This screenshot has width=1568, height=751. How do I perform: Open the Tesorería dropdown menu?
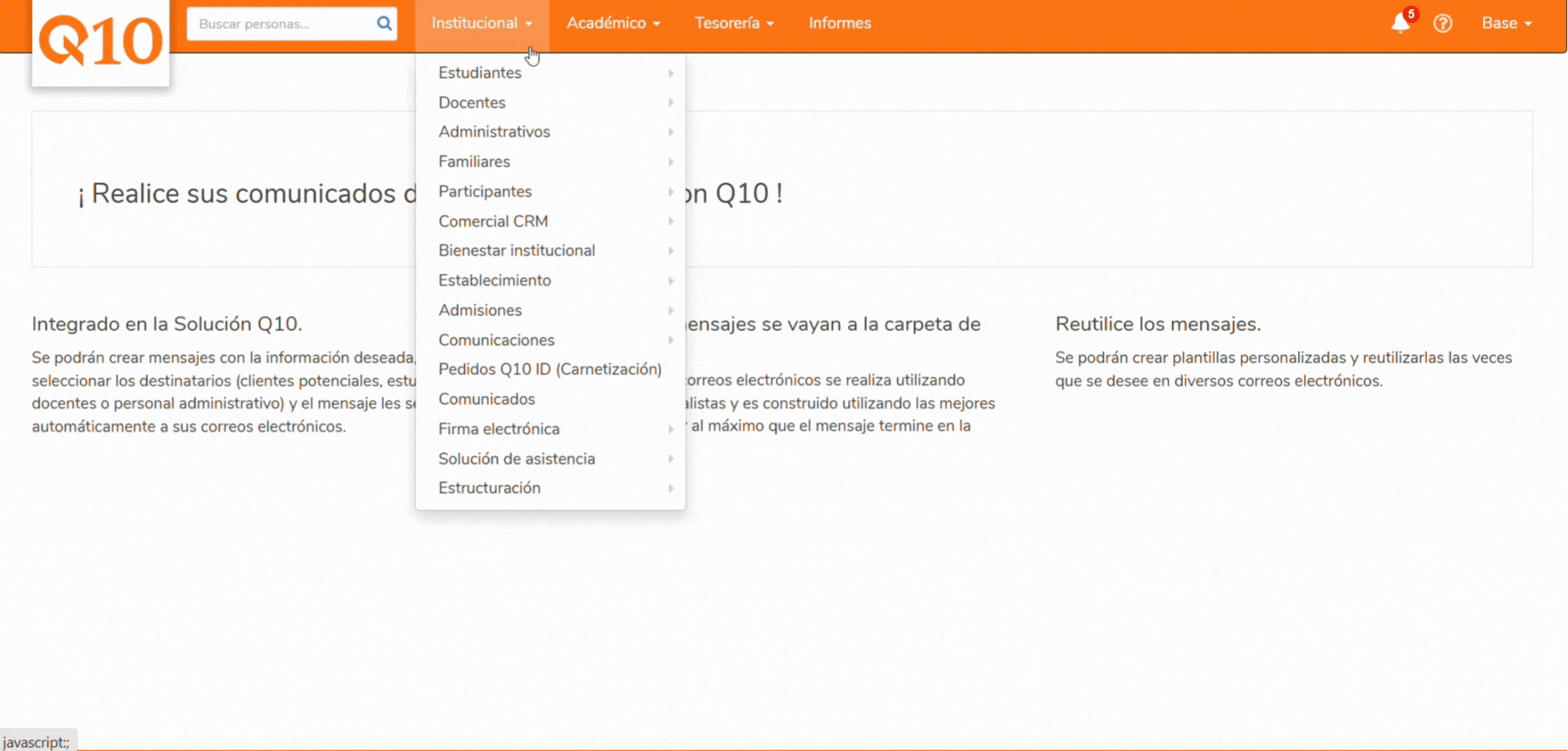coord(734,23)
